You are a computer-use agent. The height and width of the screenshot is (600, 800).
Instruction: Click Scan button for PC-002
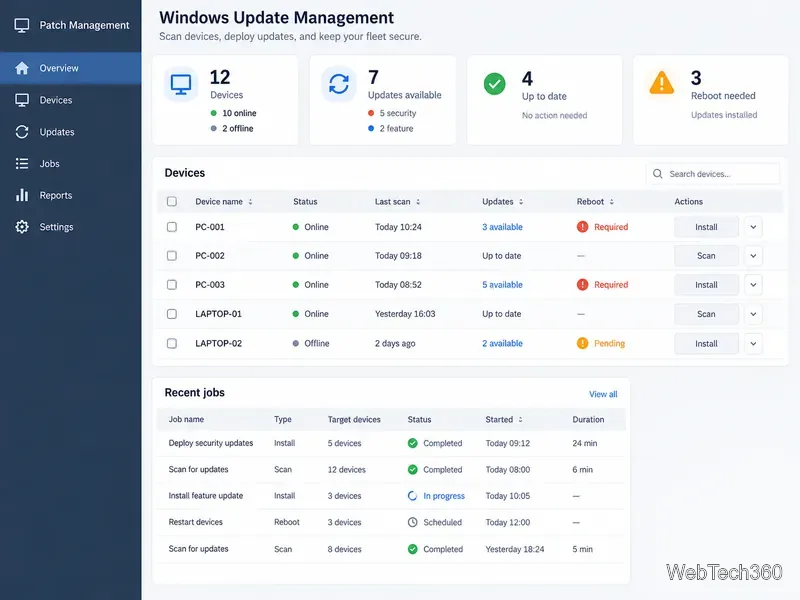pyautogui.click(x=706, y=256)
